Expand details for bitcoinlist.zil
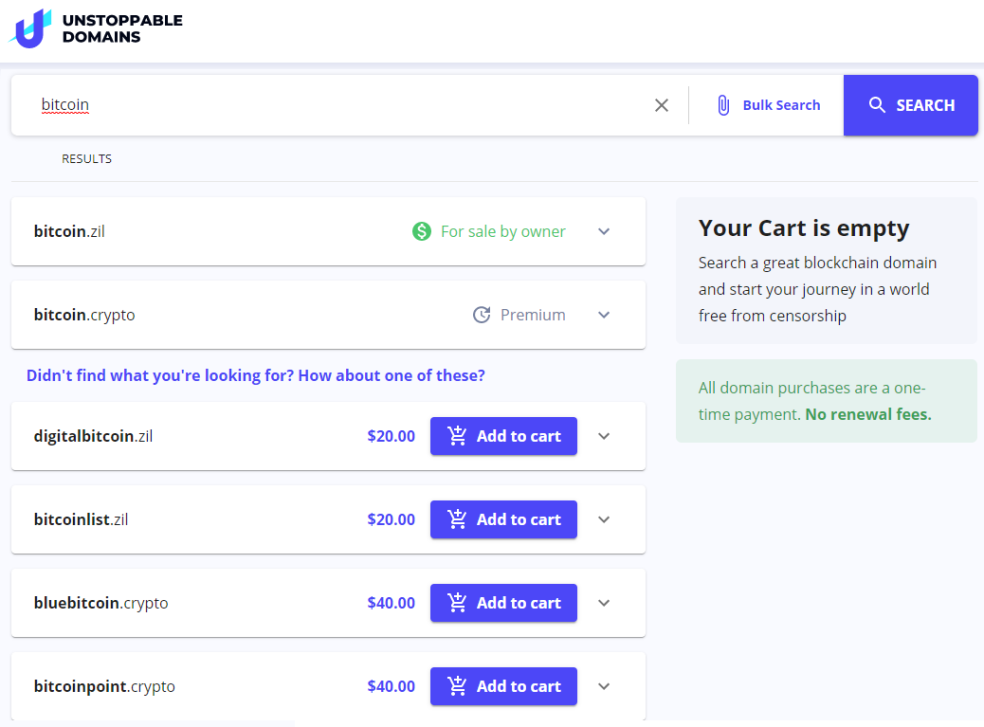Screen dimensions: 984x727 (604, 519)
